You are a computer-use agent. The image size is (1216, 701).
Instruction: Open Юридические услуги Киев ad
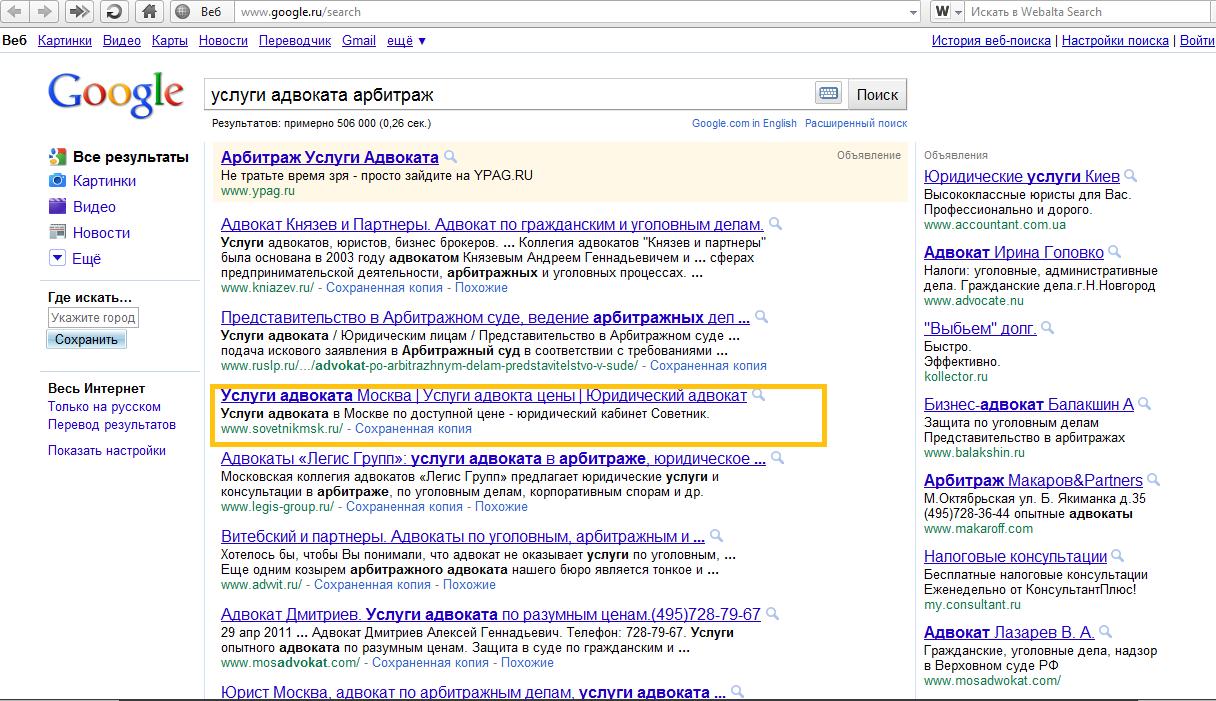pyautogui.click(x=1022, y=176)
